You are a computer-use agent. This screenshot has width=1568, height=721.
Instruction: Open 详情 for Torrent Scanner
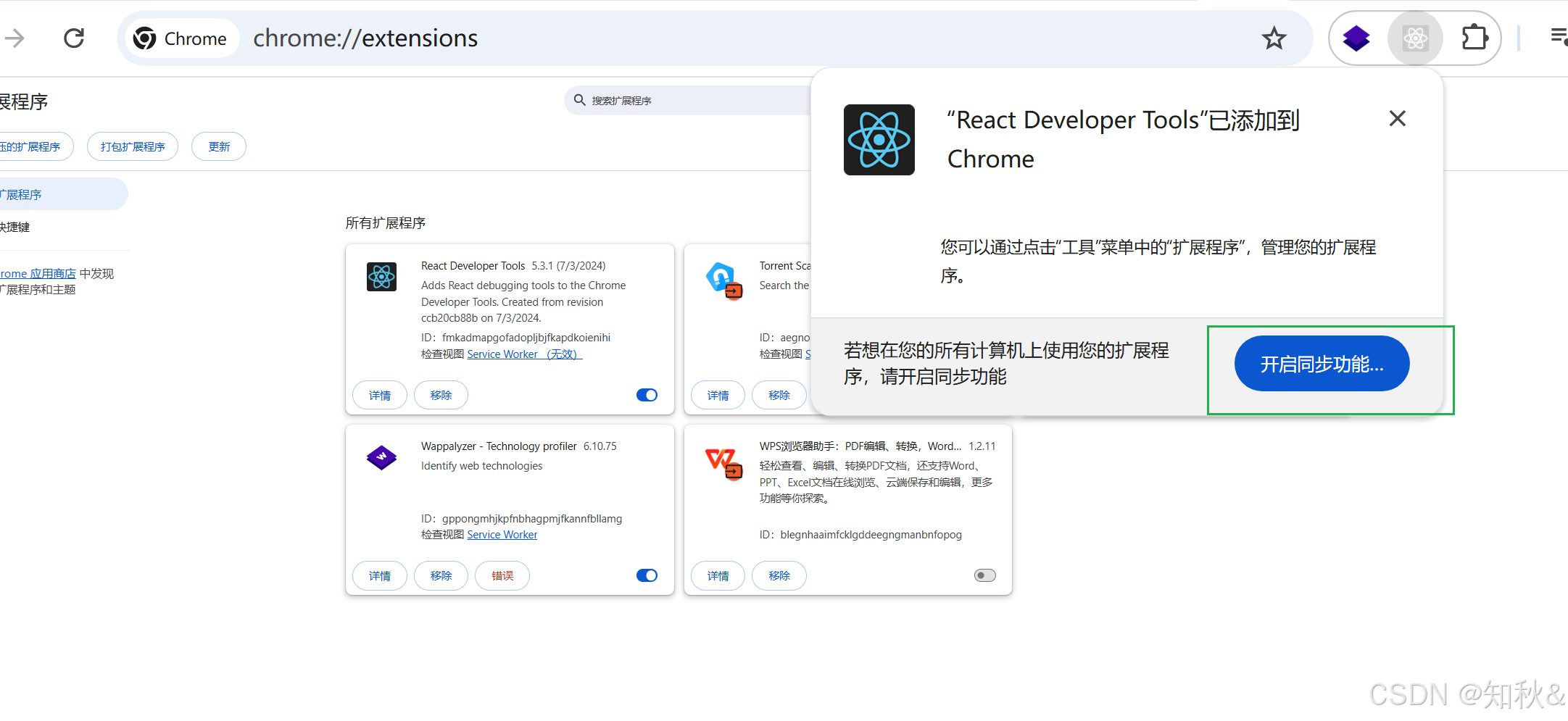pyautogui.click(x=718, y=395)
